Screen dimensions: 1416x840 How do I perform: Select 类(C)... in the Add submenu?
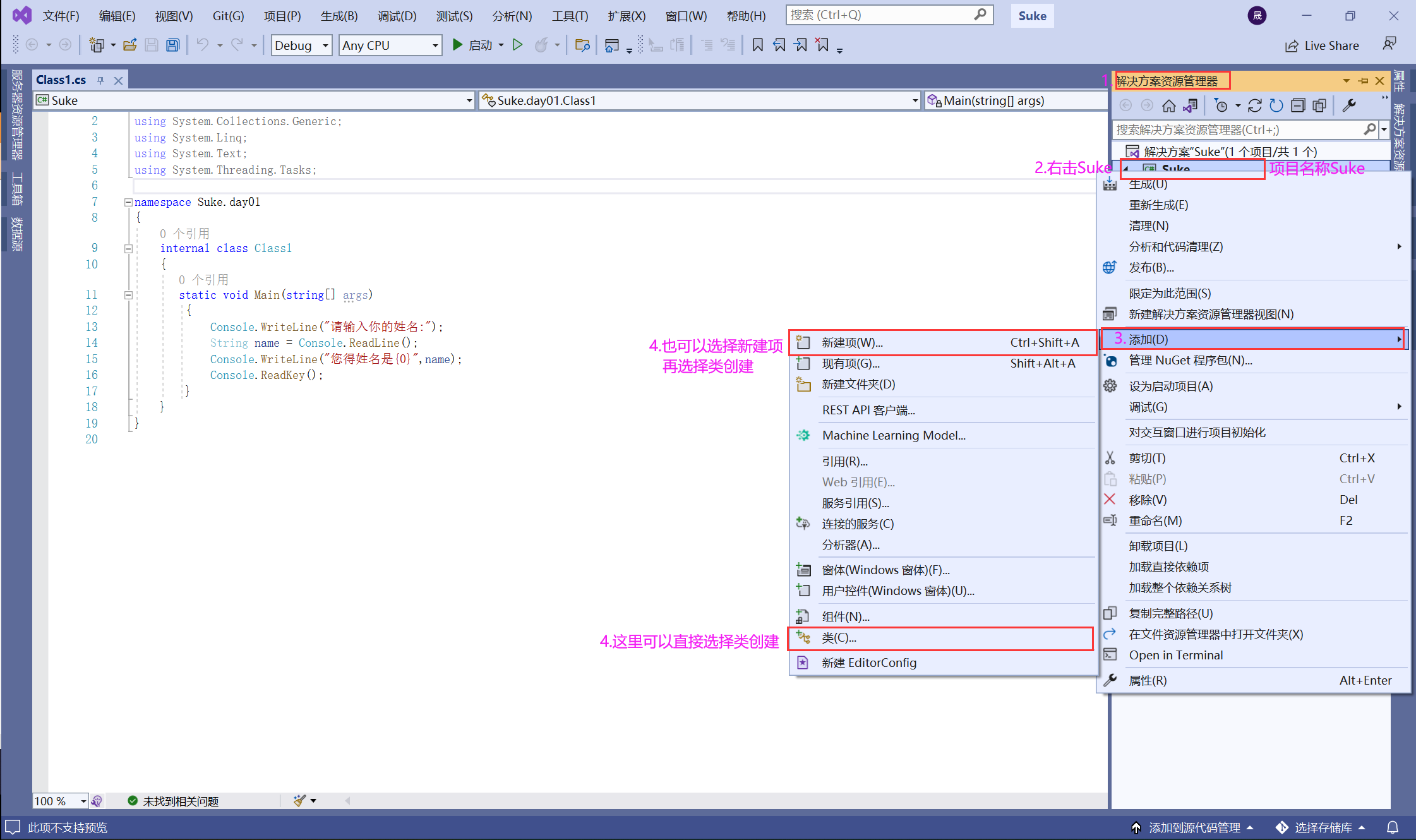click(839, 638)
